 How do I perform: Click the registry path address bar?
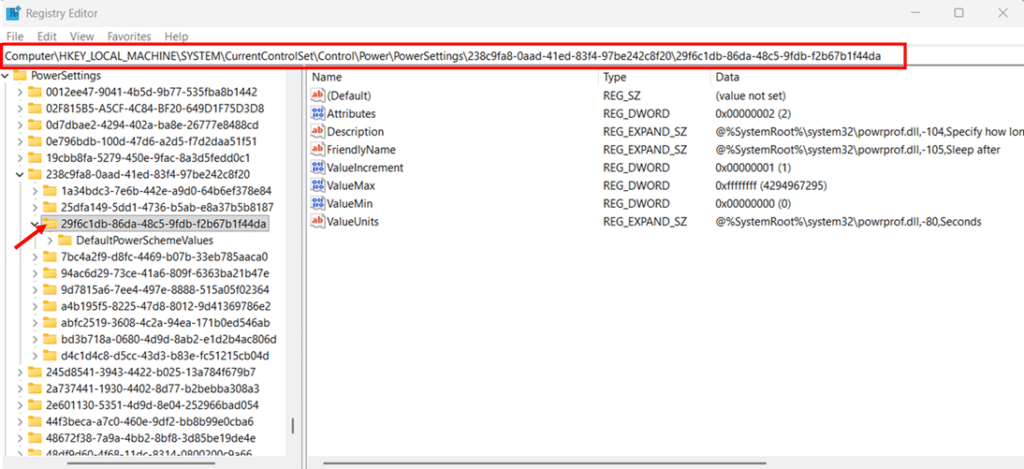[x=454, y=56]
